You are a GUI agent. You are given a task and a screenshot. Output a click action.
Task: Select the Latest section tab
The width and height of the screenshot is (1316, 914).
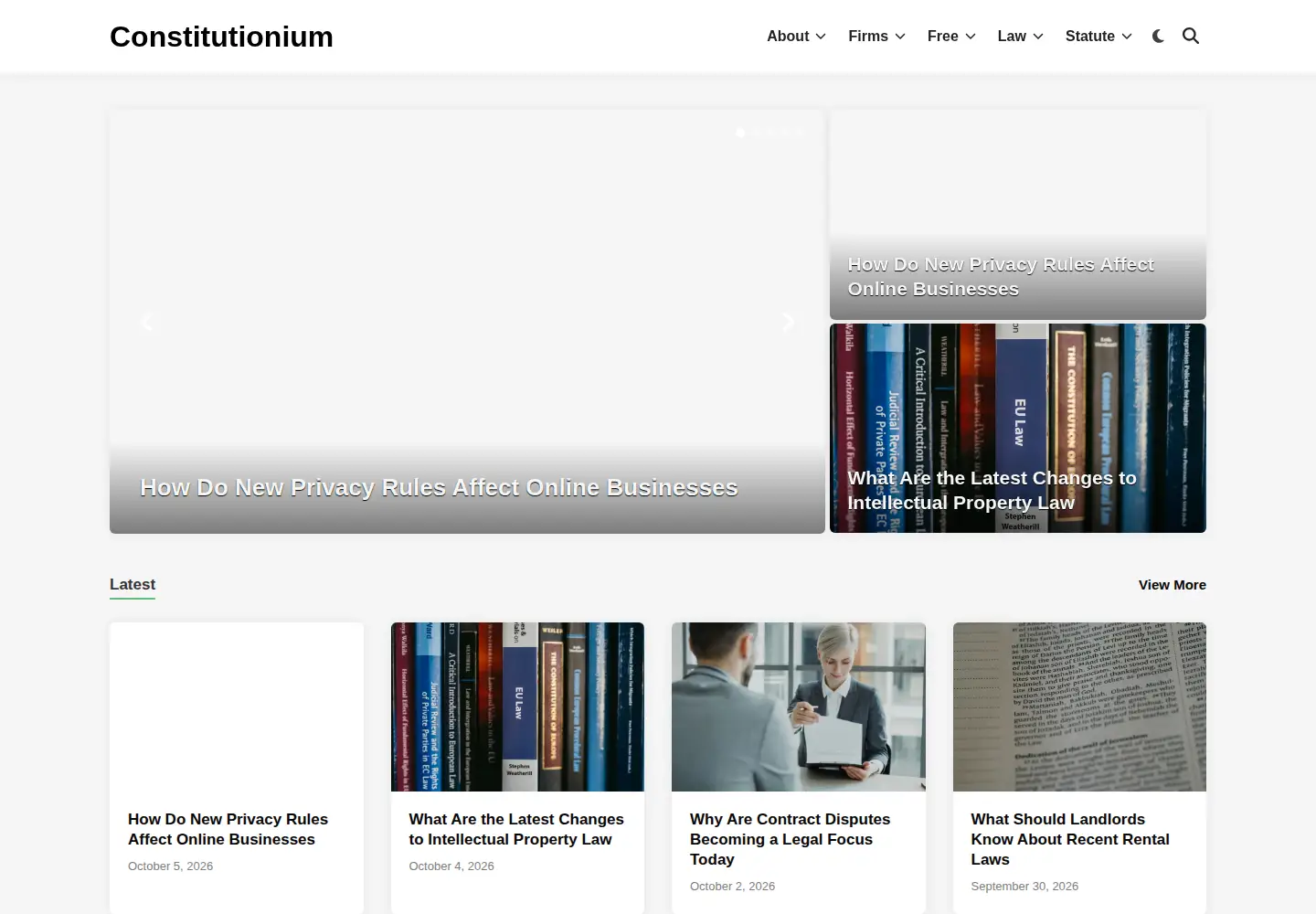(133, 585)
